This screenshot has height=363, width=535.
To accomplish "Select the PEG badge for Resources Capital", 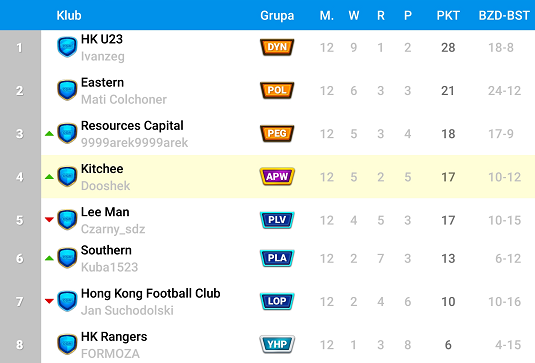I will click(277, 133).
